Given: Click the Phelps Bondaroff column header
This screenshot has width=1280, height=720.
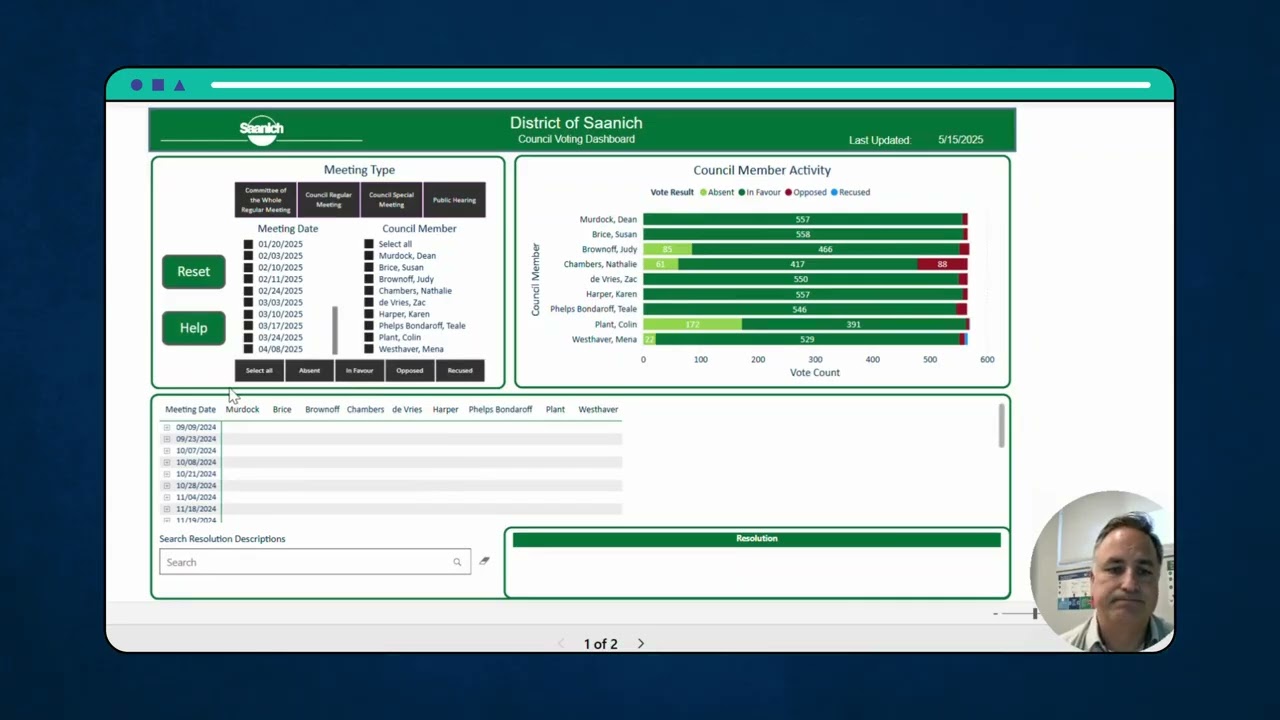Looking at the screenshot, I should 500,409.
